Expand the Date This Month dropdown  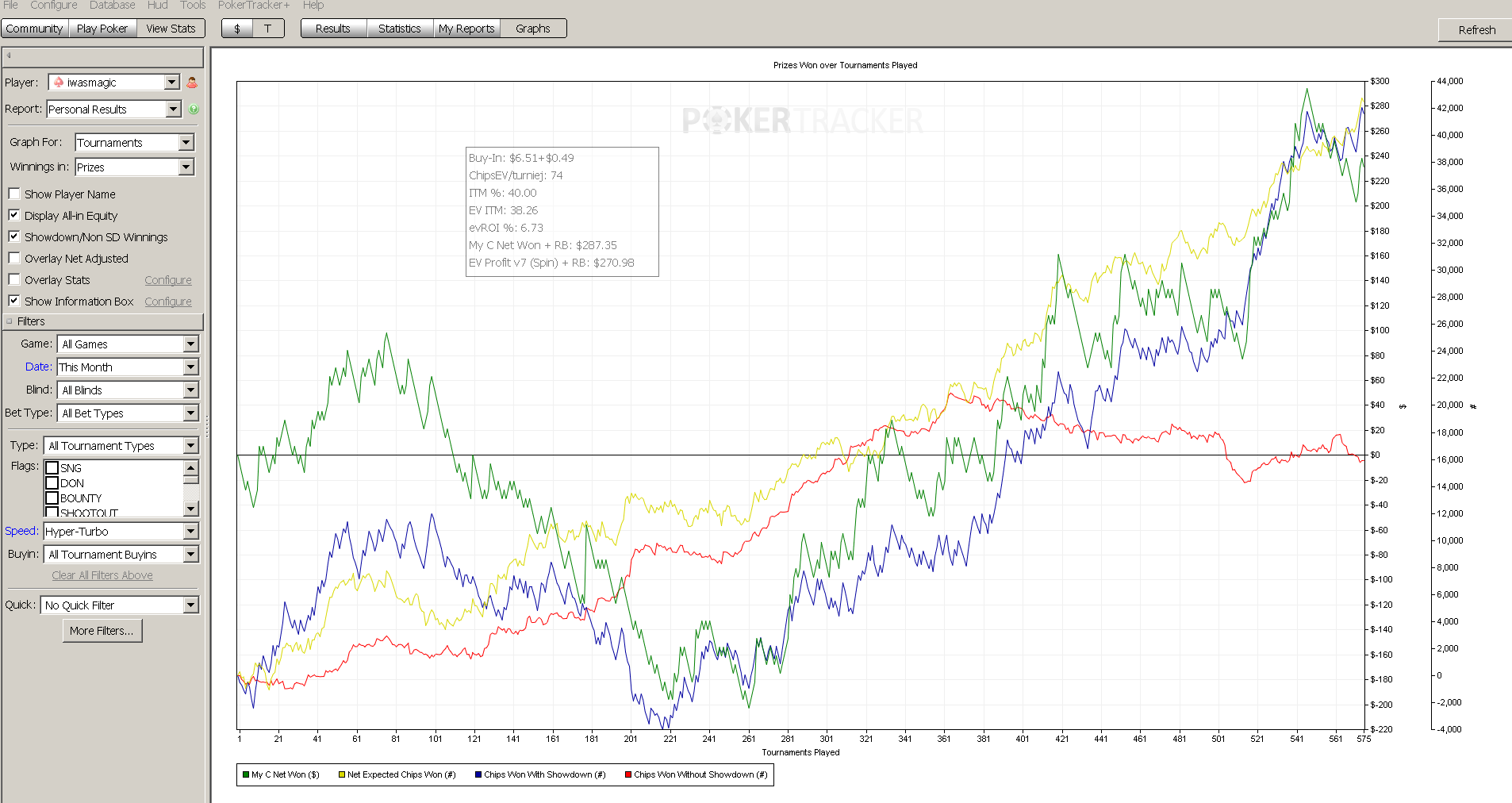click(128, 367)
